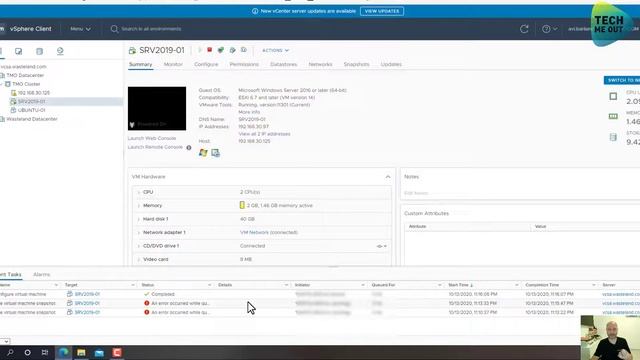Click the red power off VM icon

point(209,50)
